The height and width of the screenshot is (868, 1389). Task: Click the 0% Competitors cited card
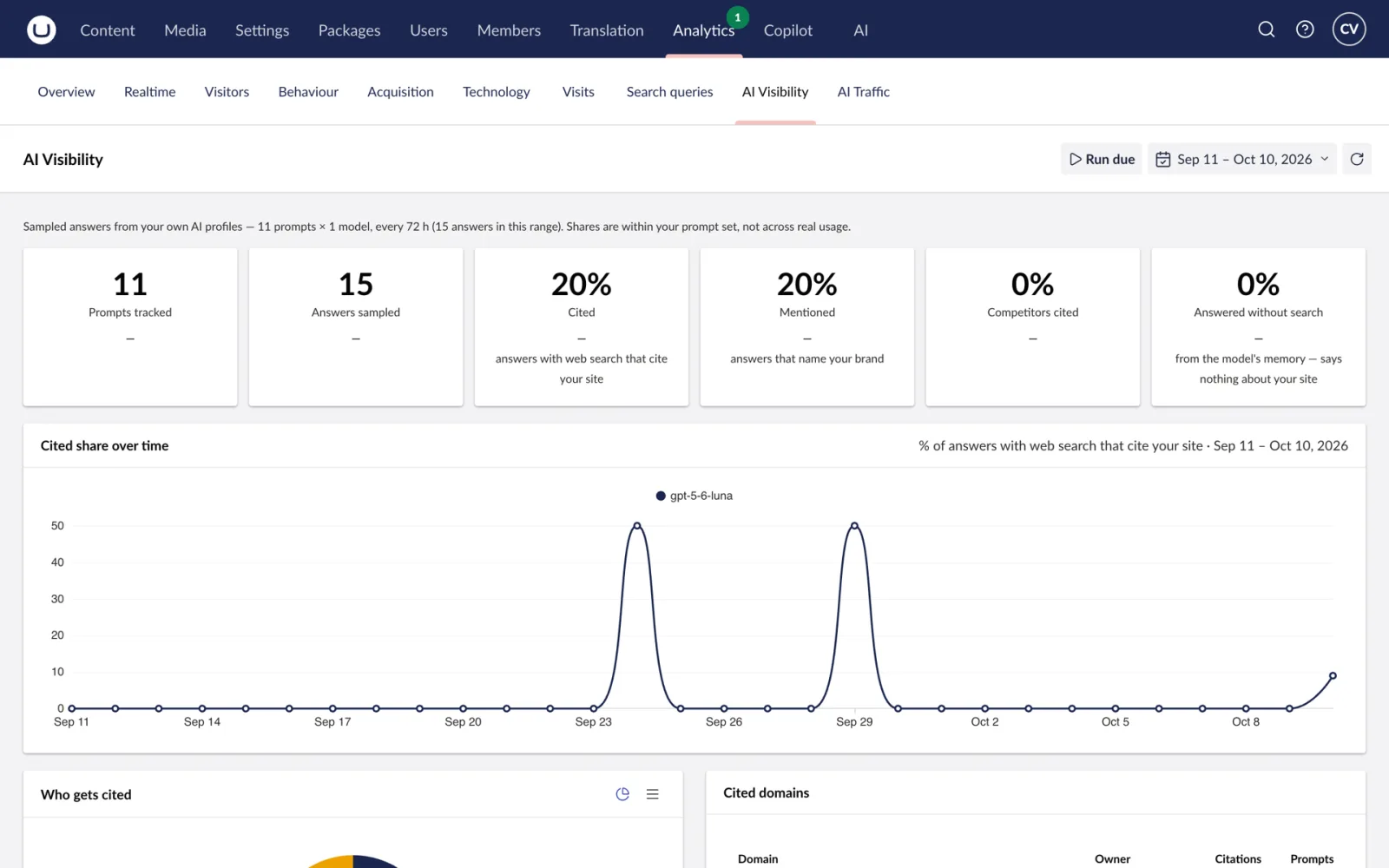(1033, 327)
